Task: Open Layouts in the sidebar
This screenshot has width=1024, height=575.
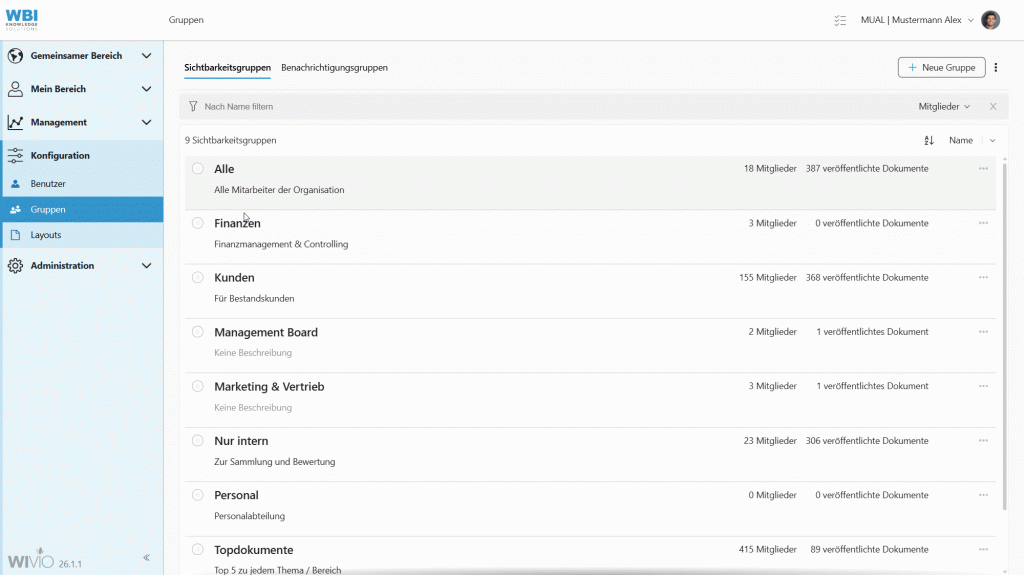Action: pyautogui.click(x=82, y=235)
